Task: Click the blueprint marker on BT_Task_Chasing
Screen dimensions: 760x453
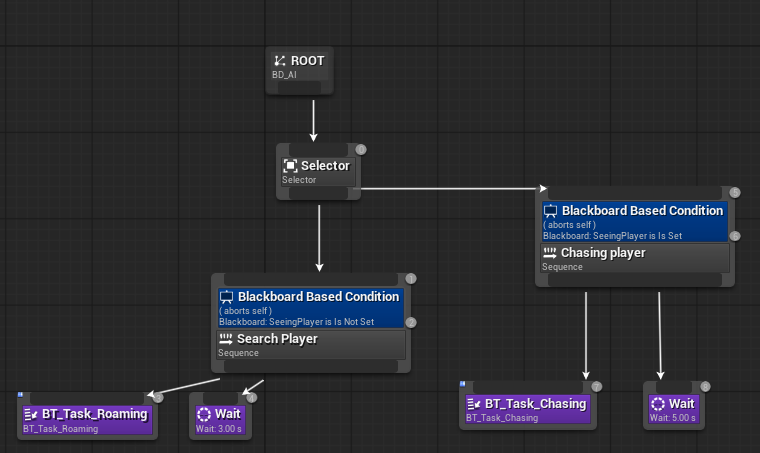Action: pyautogui.click(x=462, y=384)
